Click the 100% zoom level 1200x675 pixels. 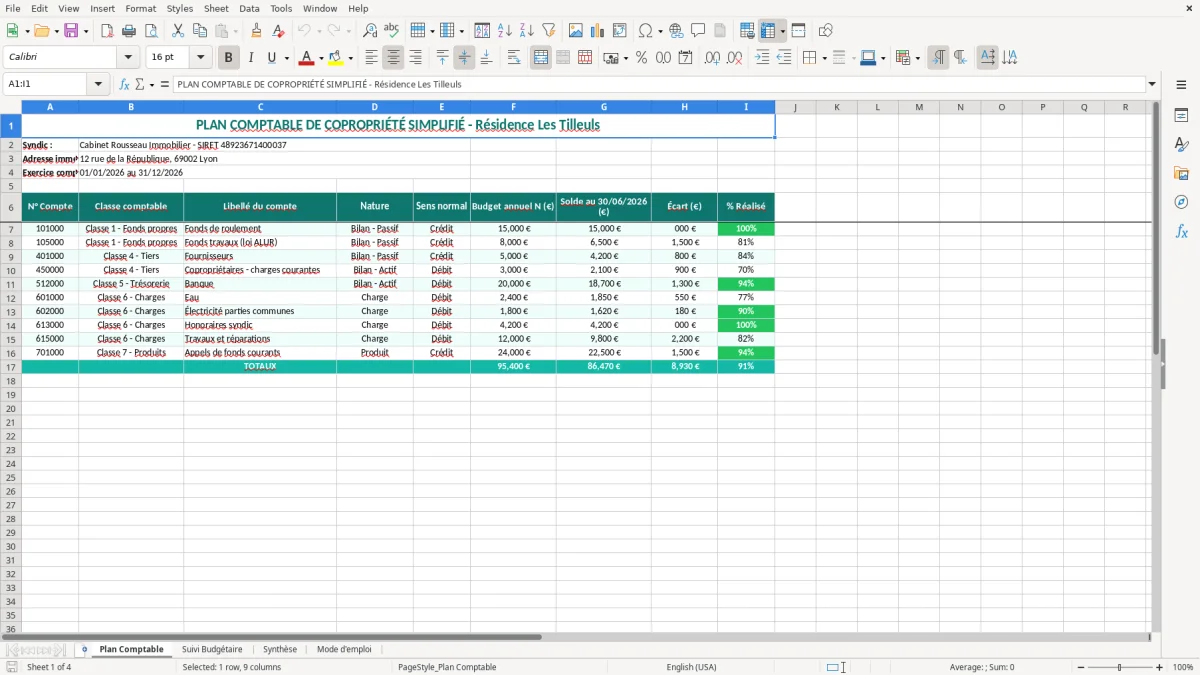[x=1183, y=667]
